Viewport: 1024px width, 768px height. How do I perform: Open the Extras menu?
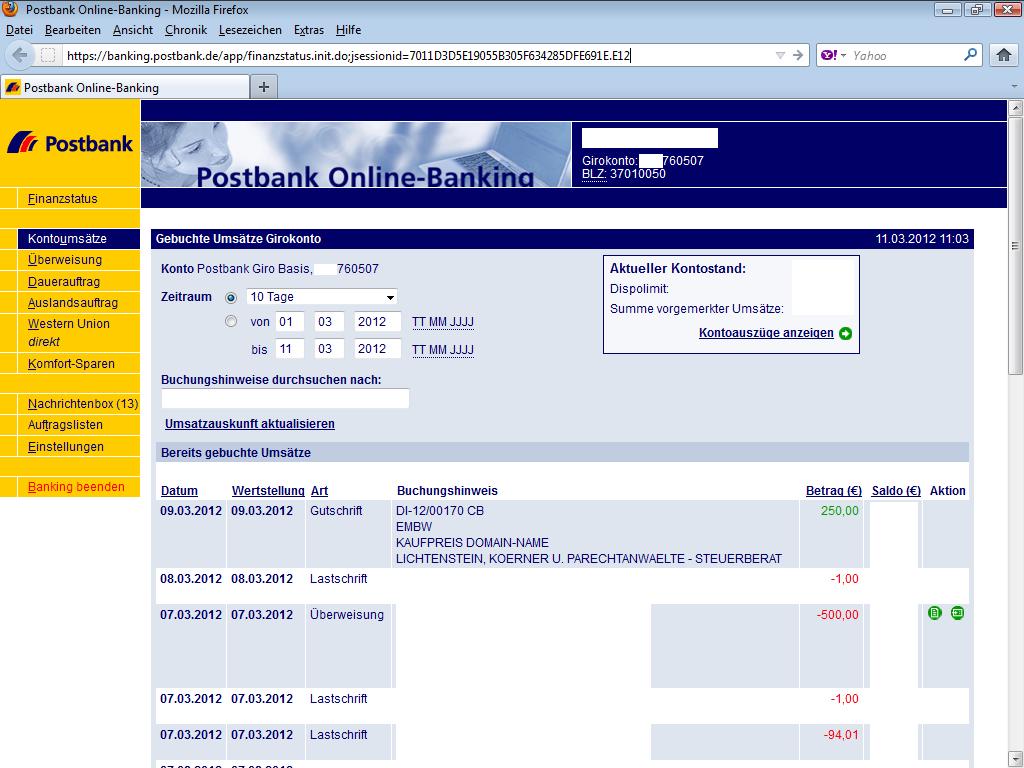(x=309, y=30)
